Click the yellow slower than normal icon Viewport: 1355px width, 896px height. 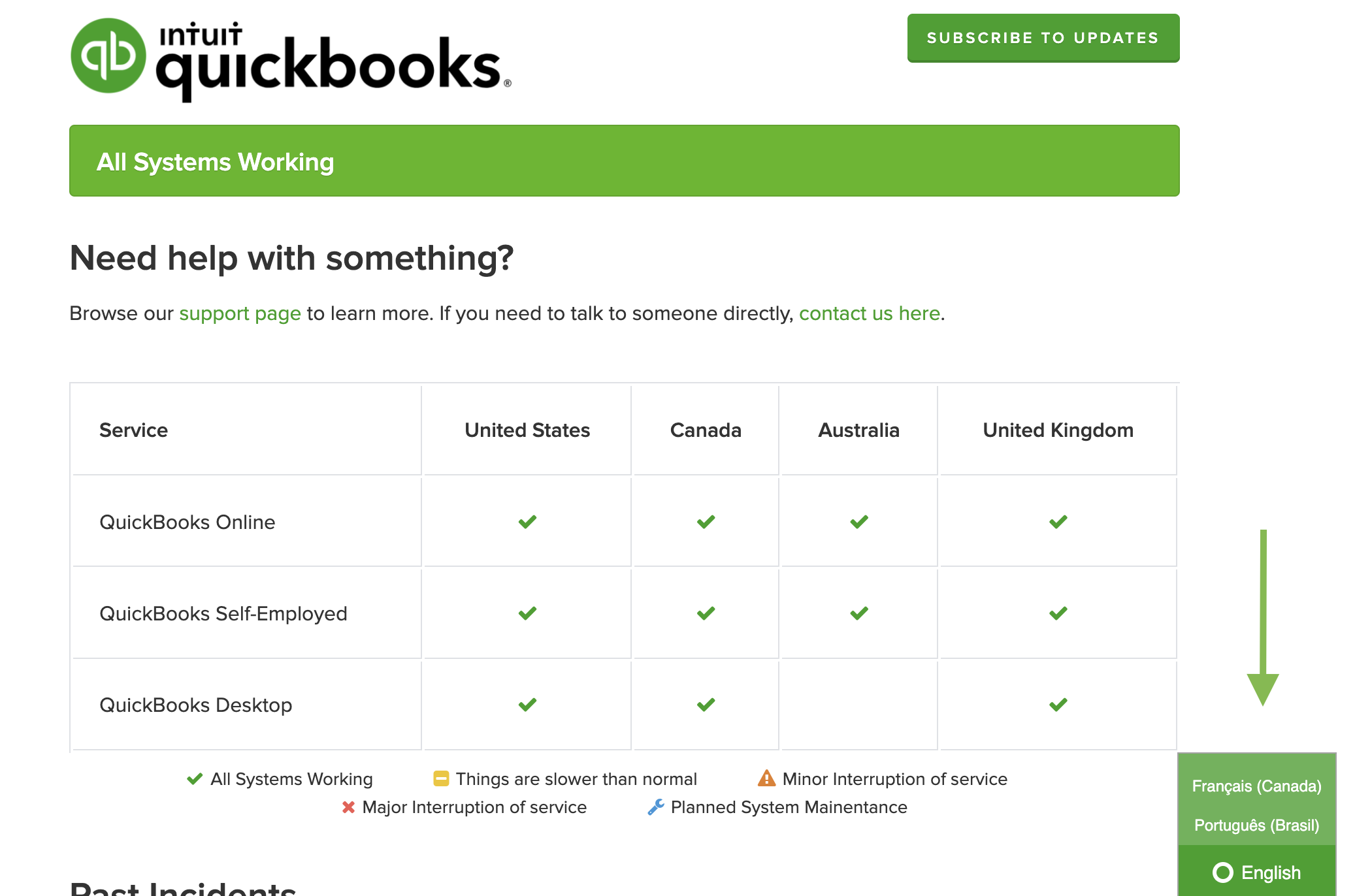(x=441, y=778)
